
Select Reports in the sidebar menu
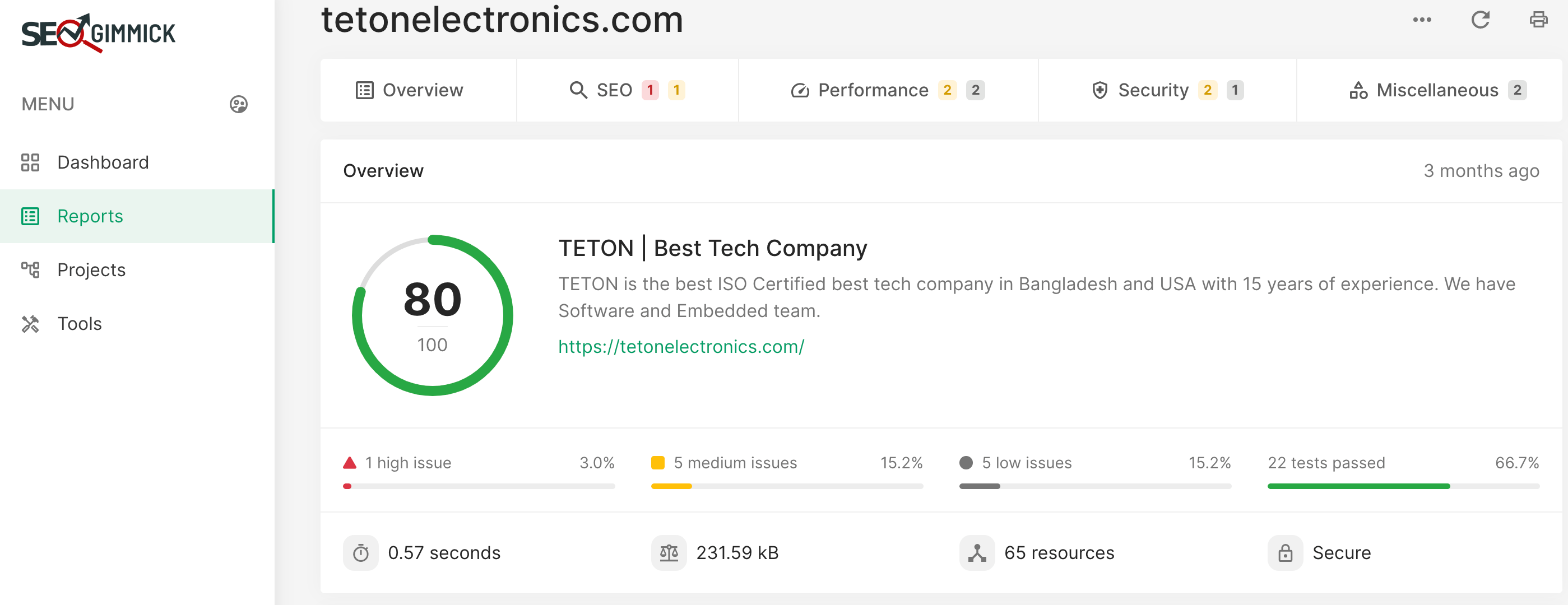90,216
